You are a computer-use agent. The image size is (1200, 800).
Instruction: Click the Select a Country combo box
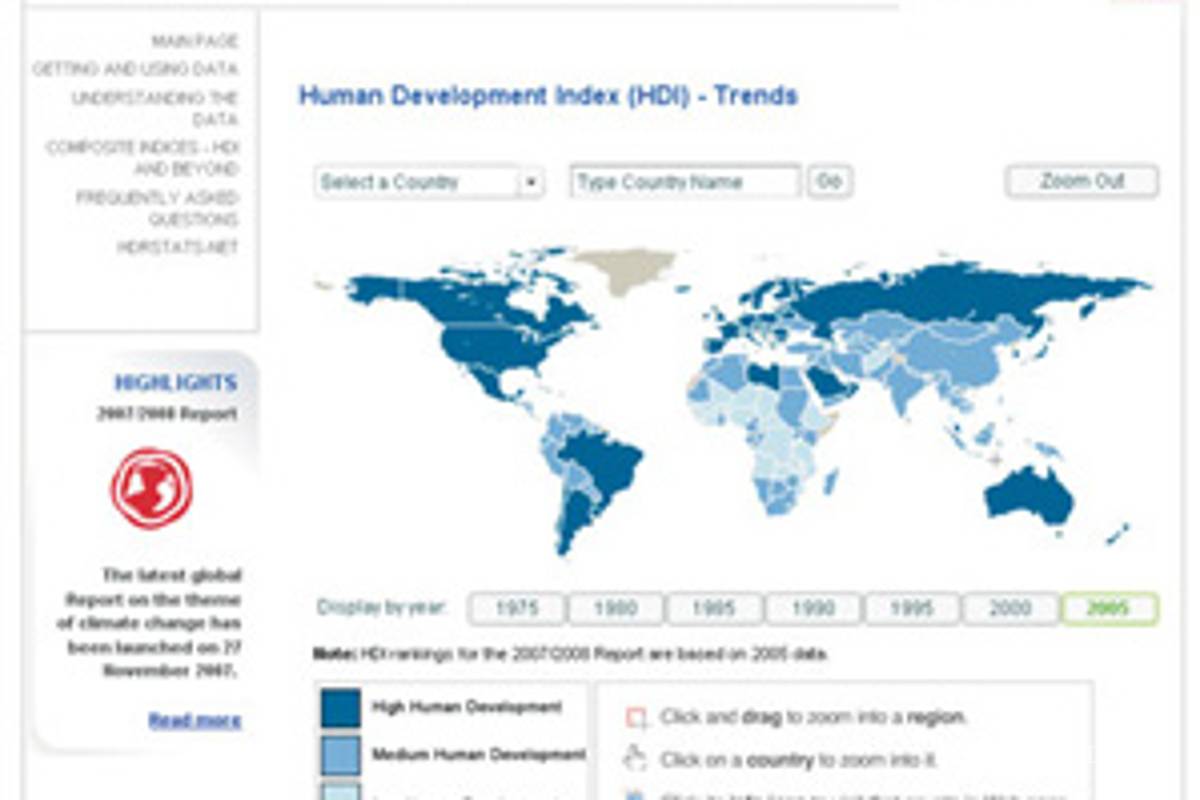click(x=417, y=183)
